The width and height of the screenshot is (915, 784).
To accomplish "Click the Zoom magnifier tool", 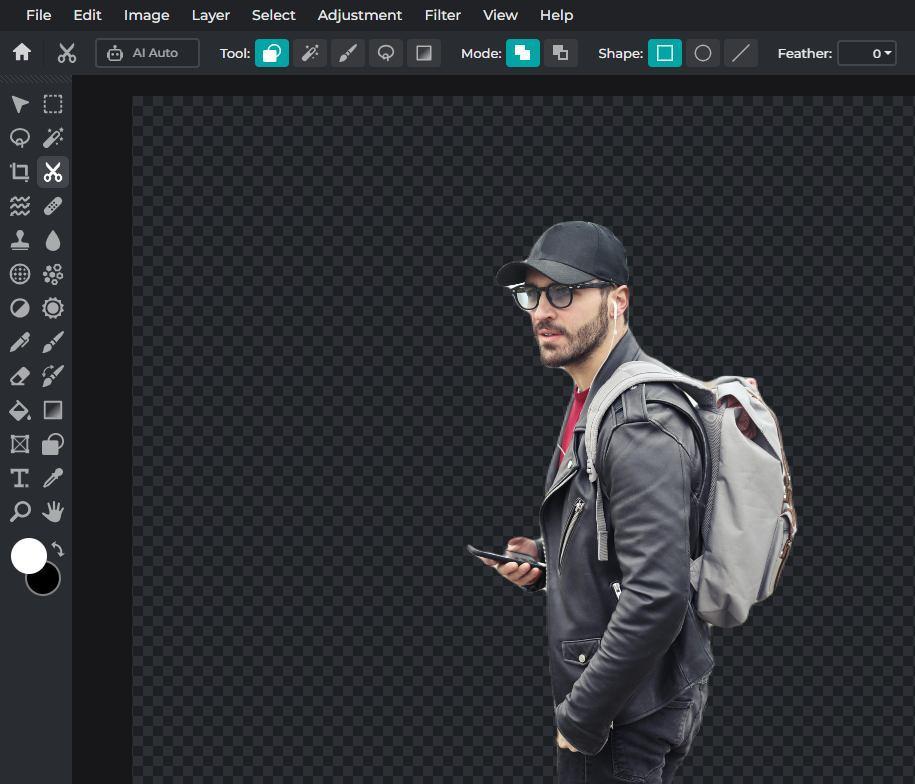I will coord(19,512).
